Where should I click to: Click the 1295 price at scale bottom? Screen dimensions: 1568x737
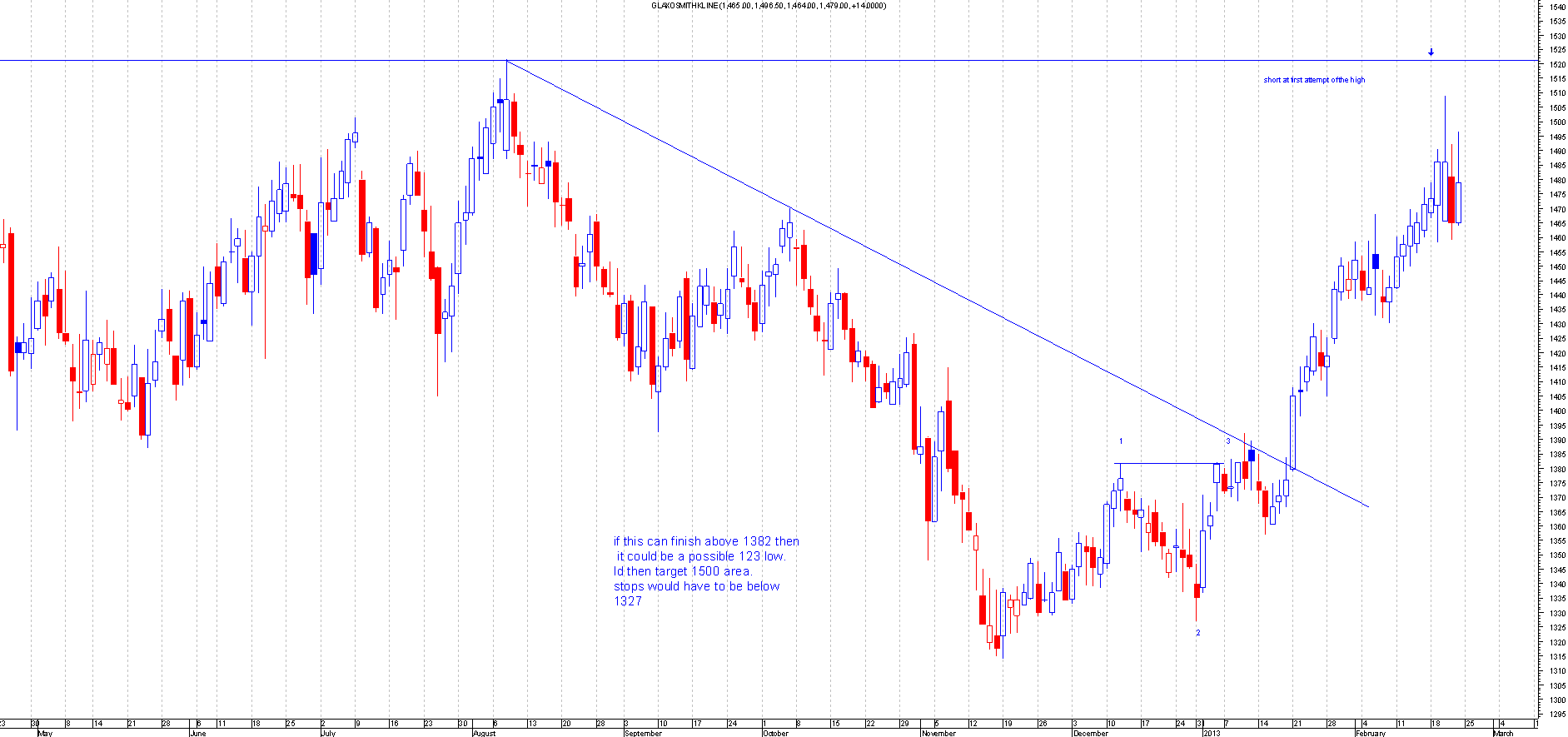(x=1556, y=715)
